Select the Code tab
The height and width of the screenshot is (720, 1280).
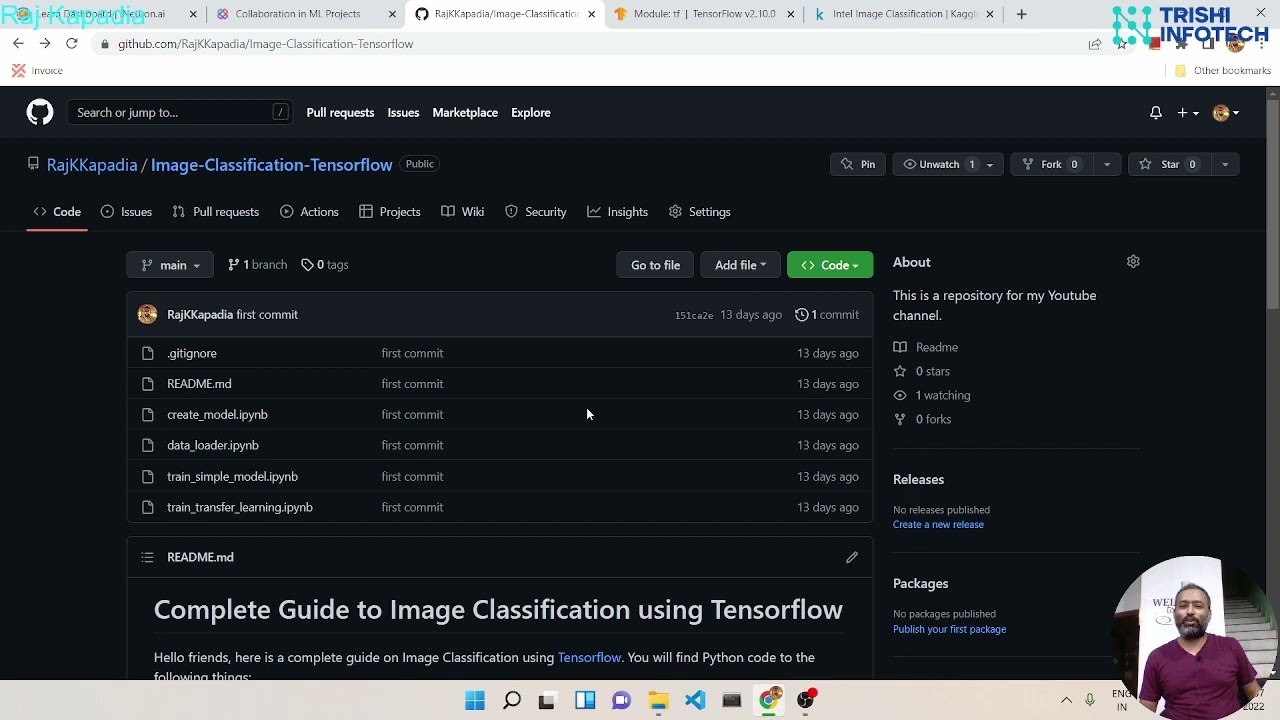pos(57,212)
